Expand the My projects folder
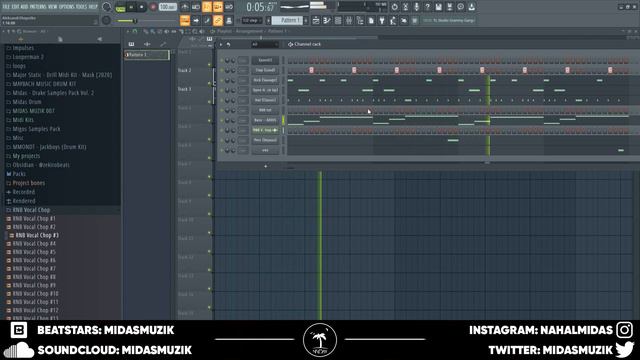 26,156
